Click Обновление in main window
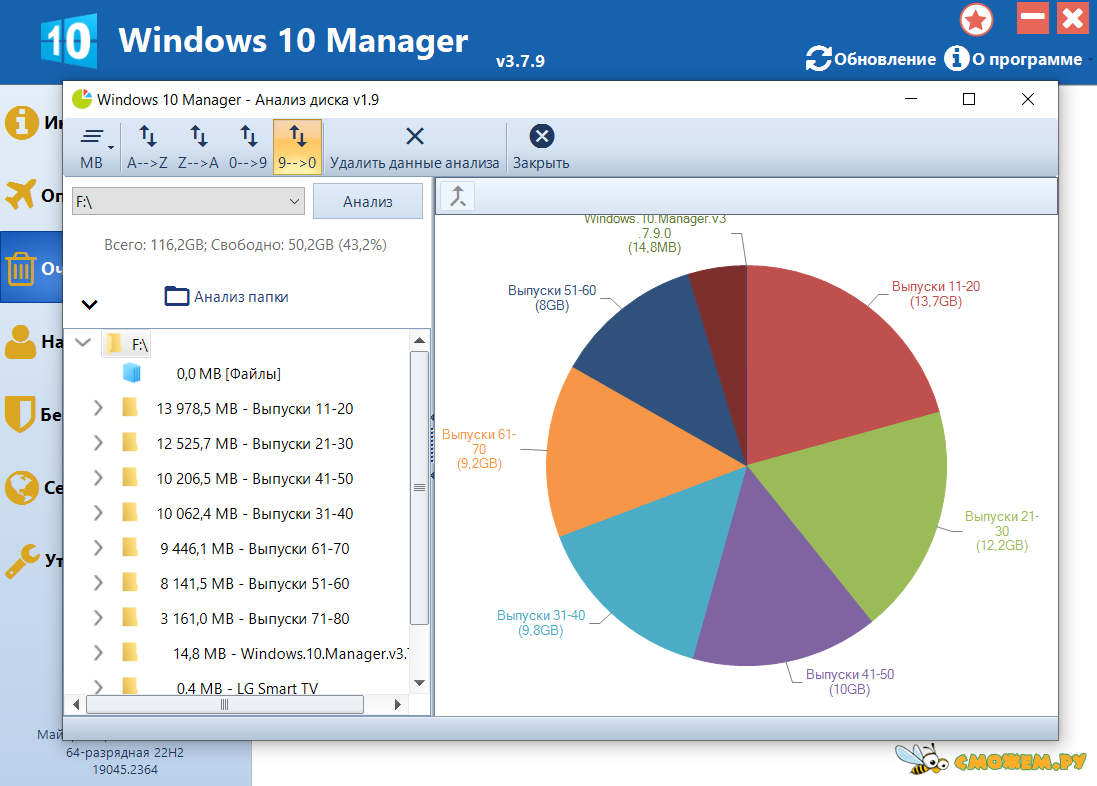Screen dimensions: 1097x786 point(871,59)
